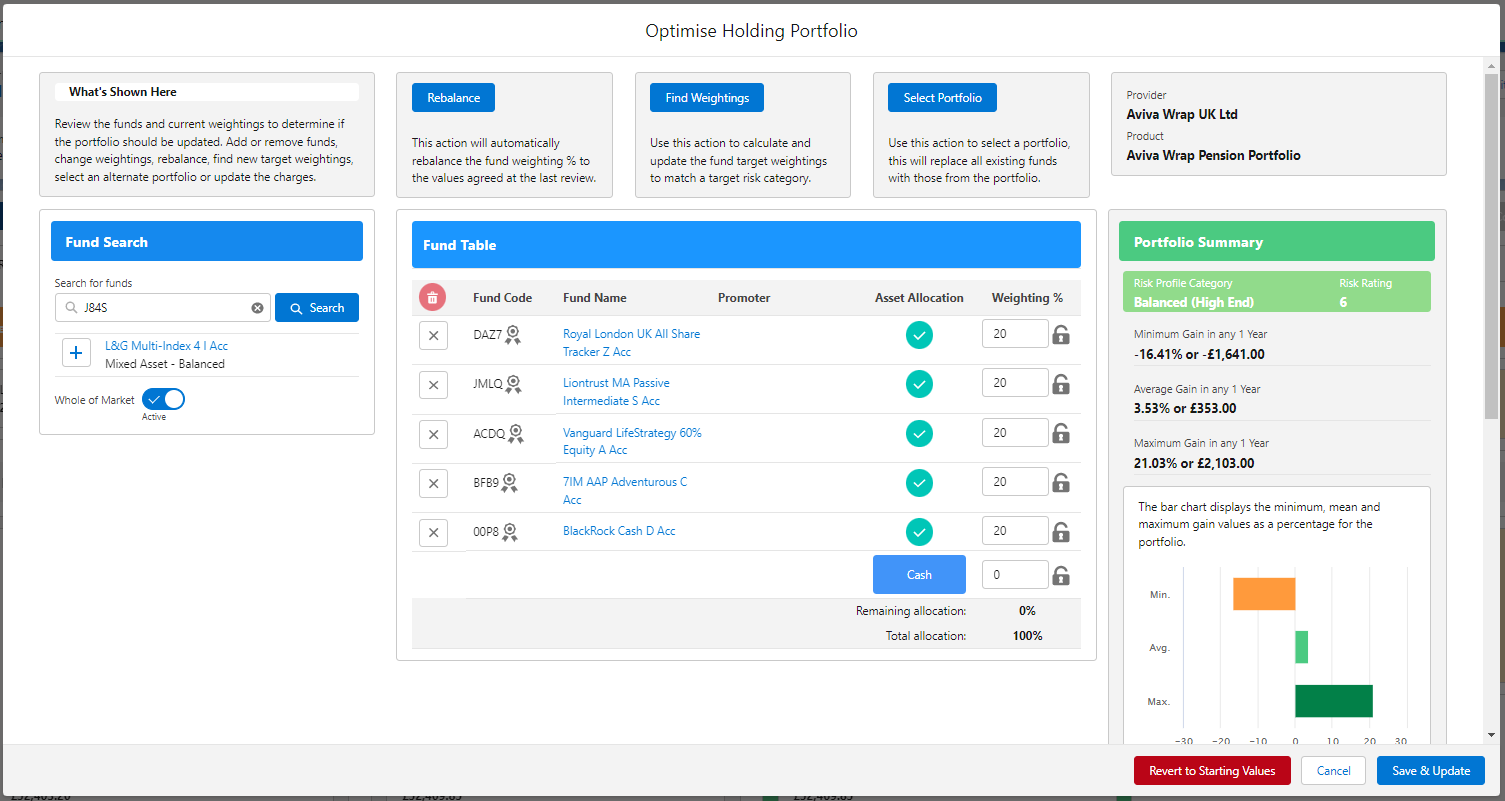Toggle weighting lock for Royal London fund
Image resolution: width=1505 pixels, height=801 pixels.
[1062, 335]
